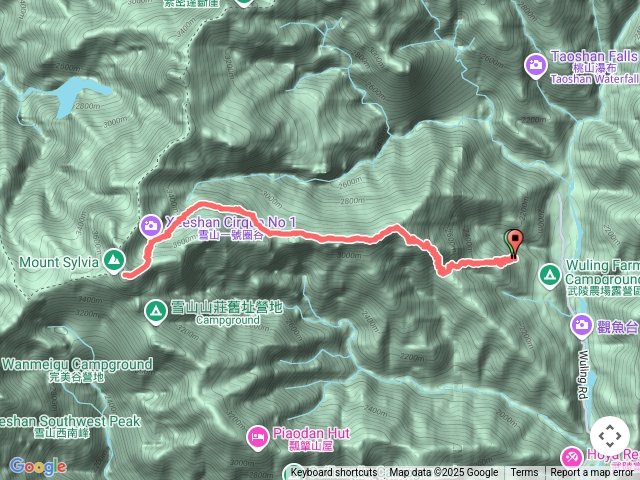
Task: Click the red route end pin
Action: tap(516, 244)
